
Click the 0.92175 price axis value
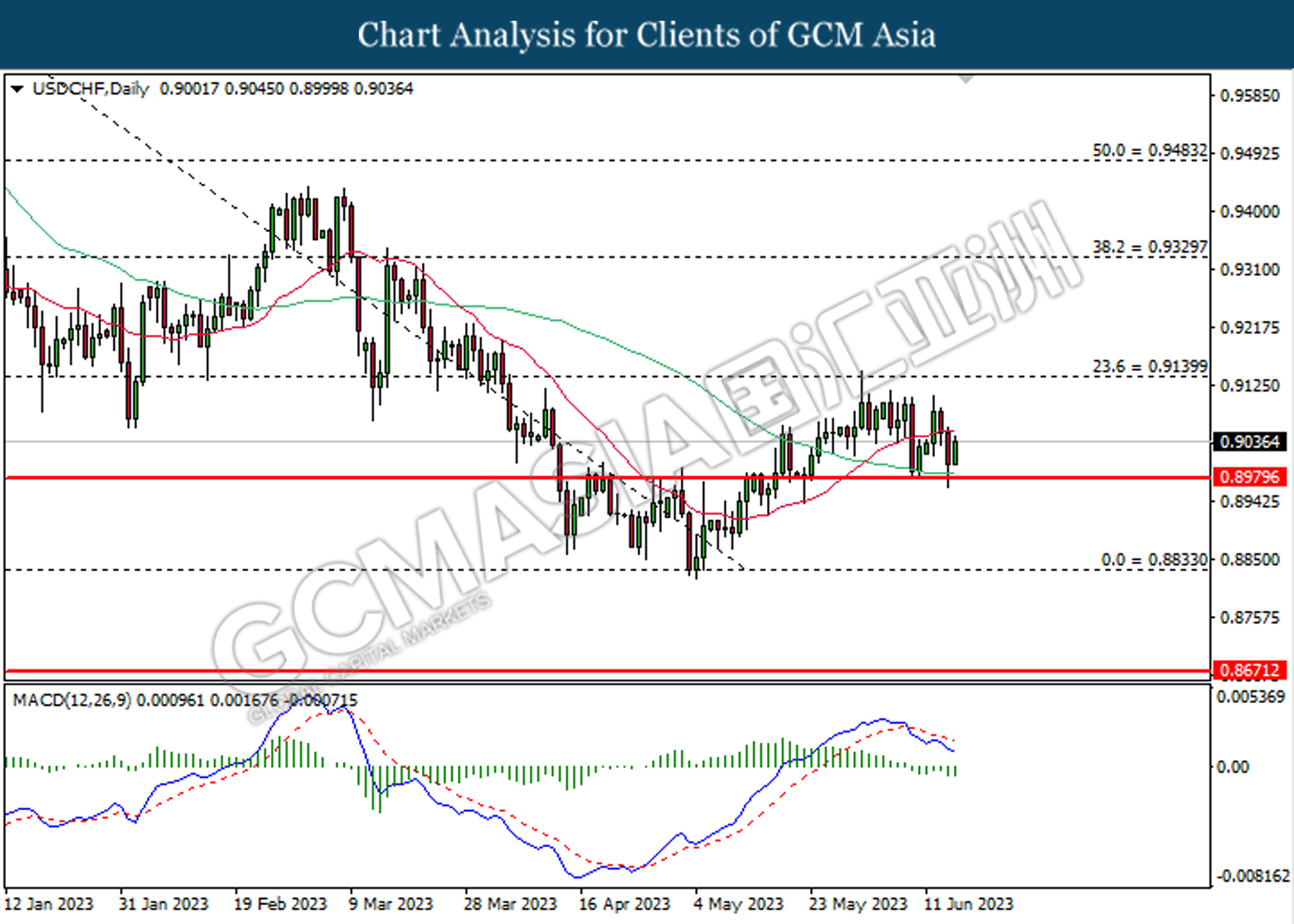pos(1249,328)
